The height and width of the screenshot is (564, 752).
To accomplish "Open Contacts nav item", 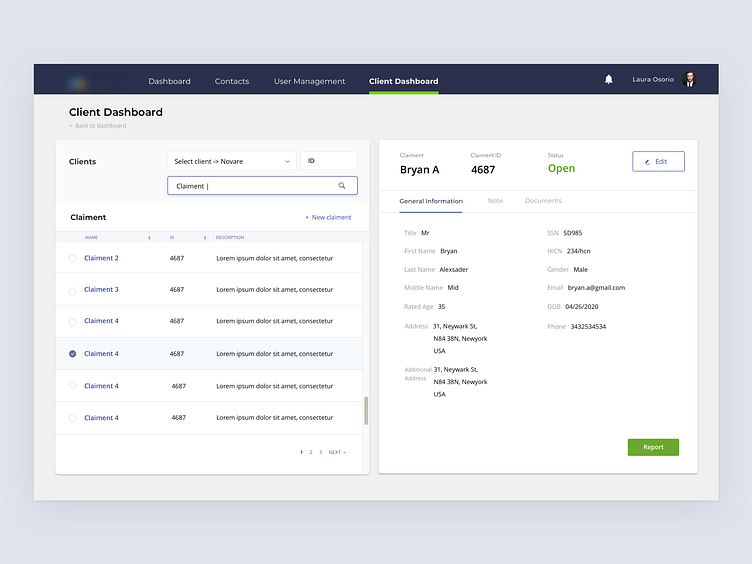I will point(232,81).
